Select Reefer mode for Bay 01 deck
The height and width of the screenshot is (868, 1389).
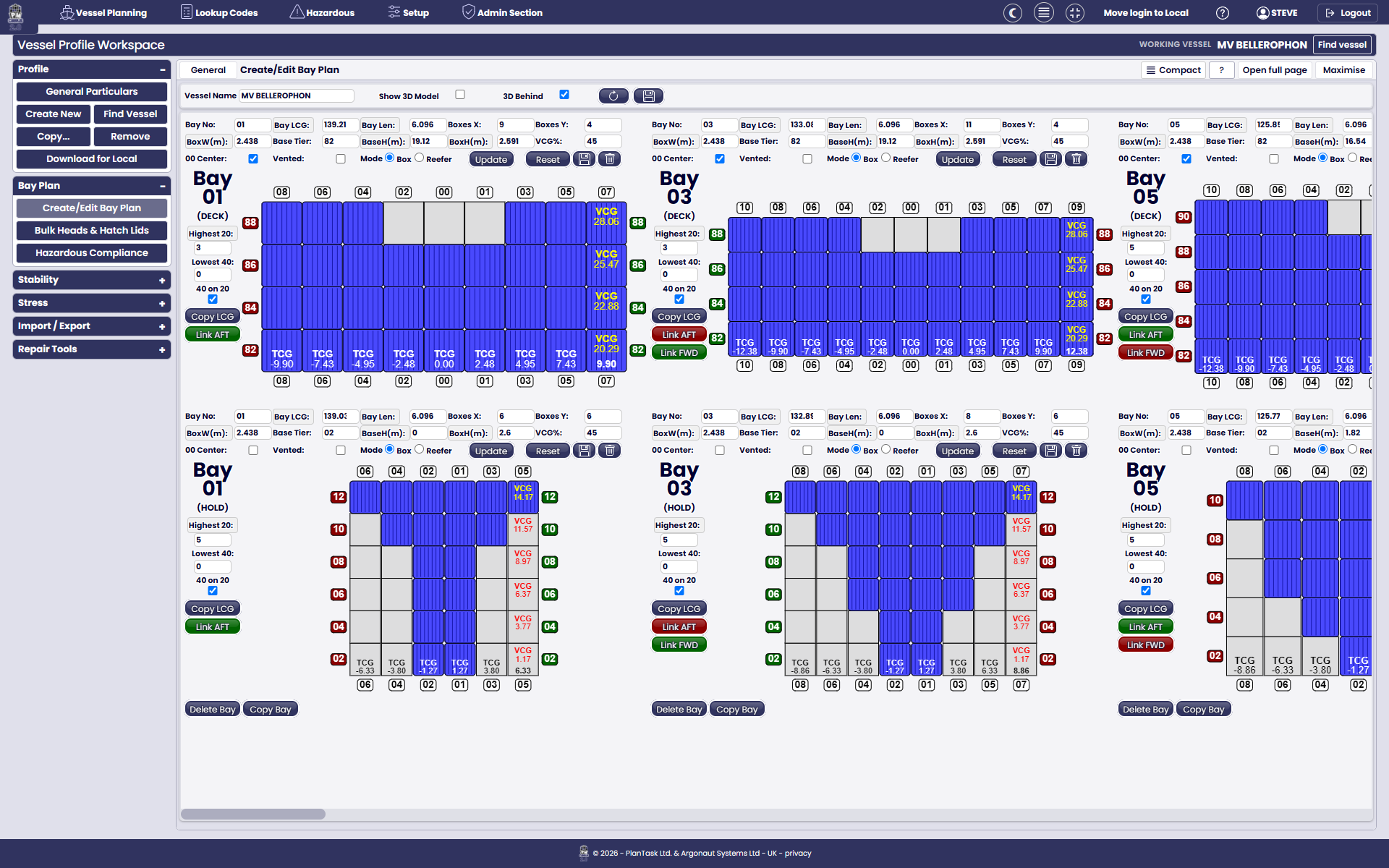pos(419,158)
